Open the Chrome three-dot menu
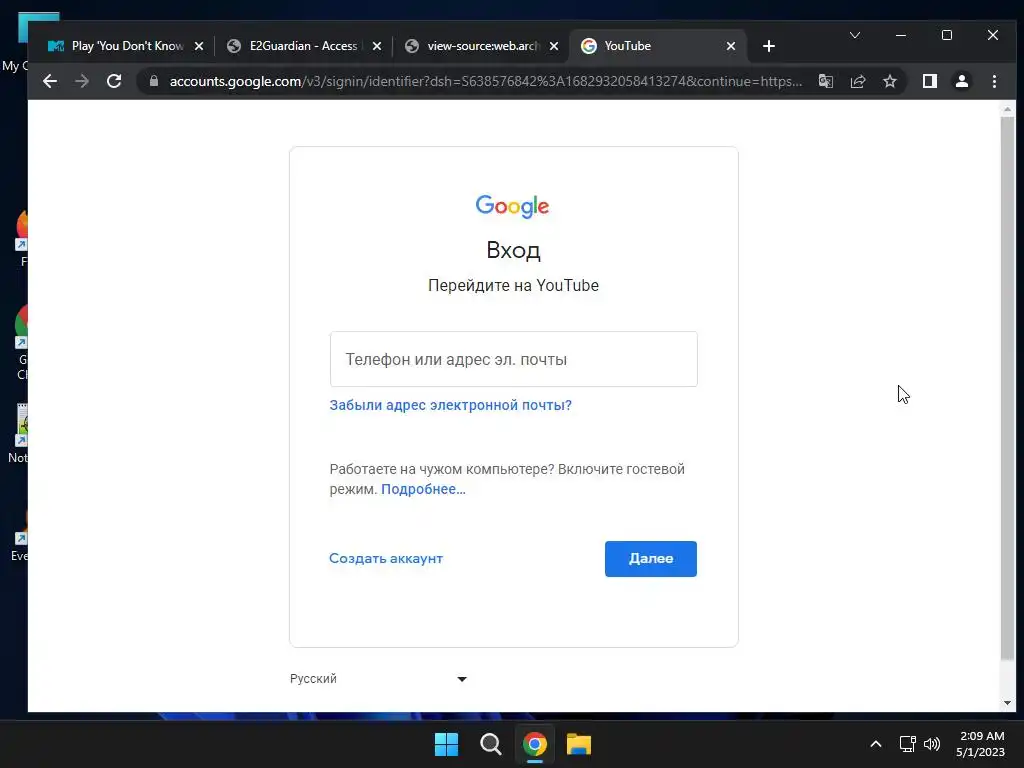Image resolution: width=1024 pixels, height=768 pixels. 994,81
